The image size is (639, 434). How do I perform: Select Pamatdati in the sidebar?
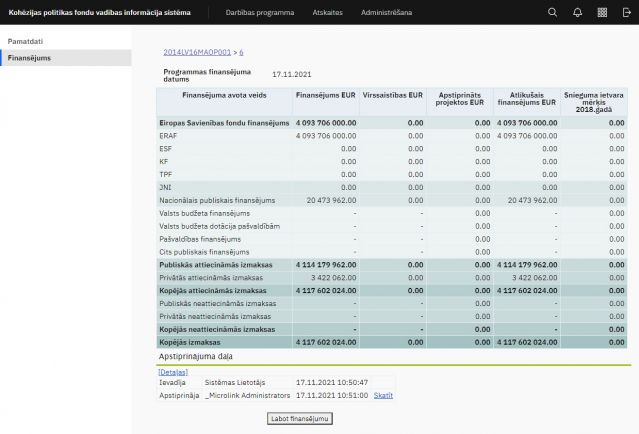click(25, 41)
